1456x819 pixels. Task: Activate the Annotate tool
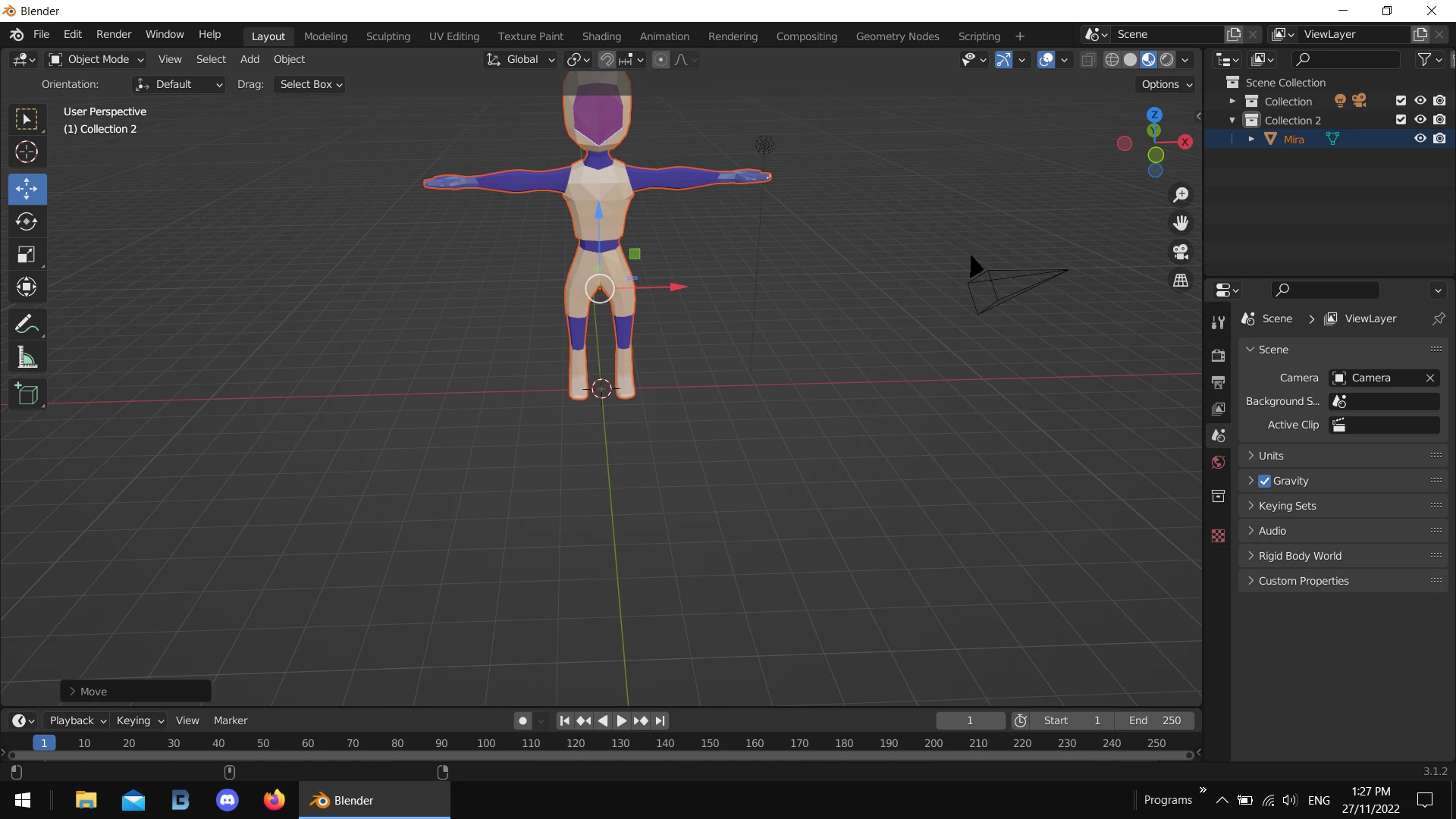coord(27,324)
